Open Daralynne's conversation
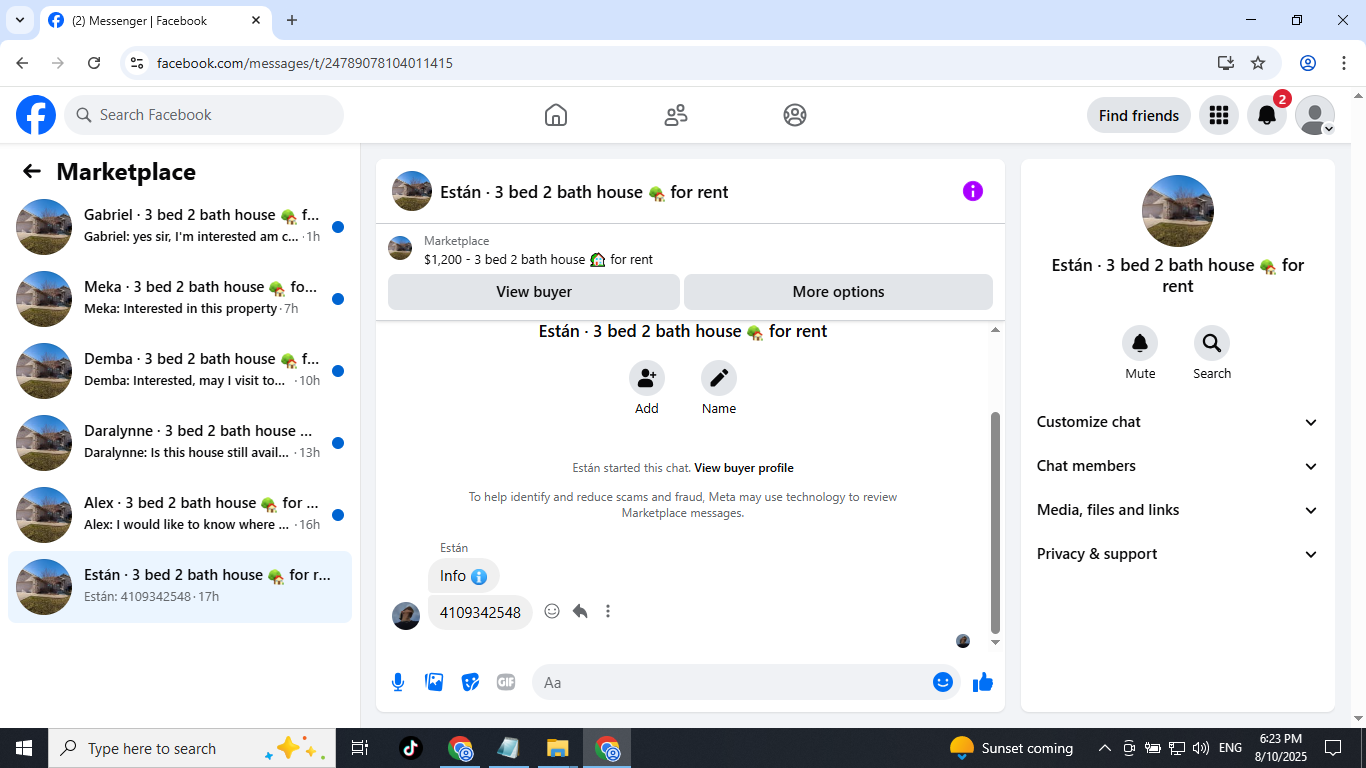The image size is (1366, 768). click(180, 443)
